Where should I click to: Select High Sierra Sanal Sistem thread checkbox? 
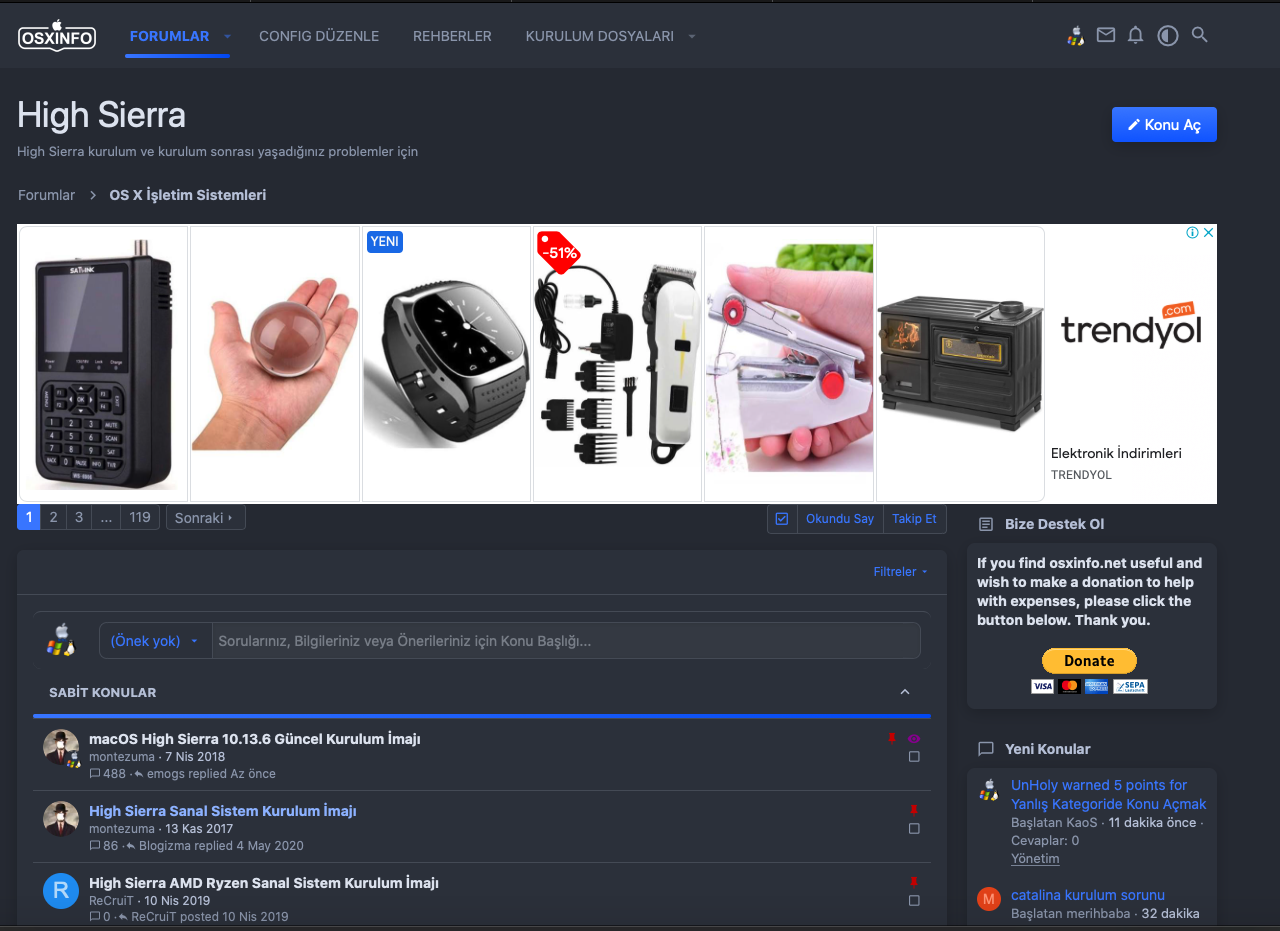coord(914,829)
